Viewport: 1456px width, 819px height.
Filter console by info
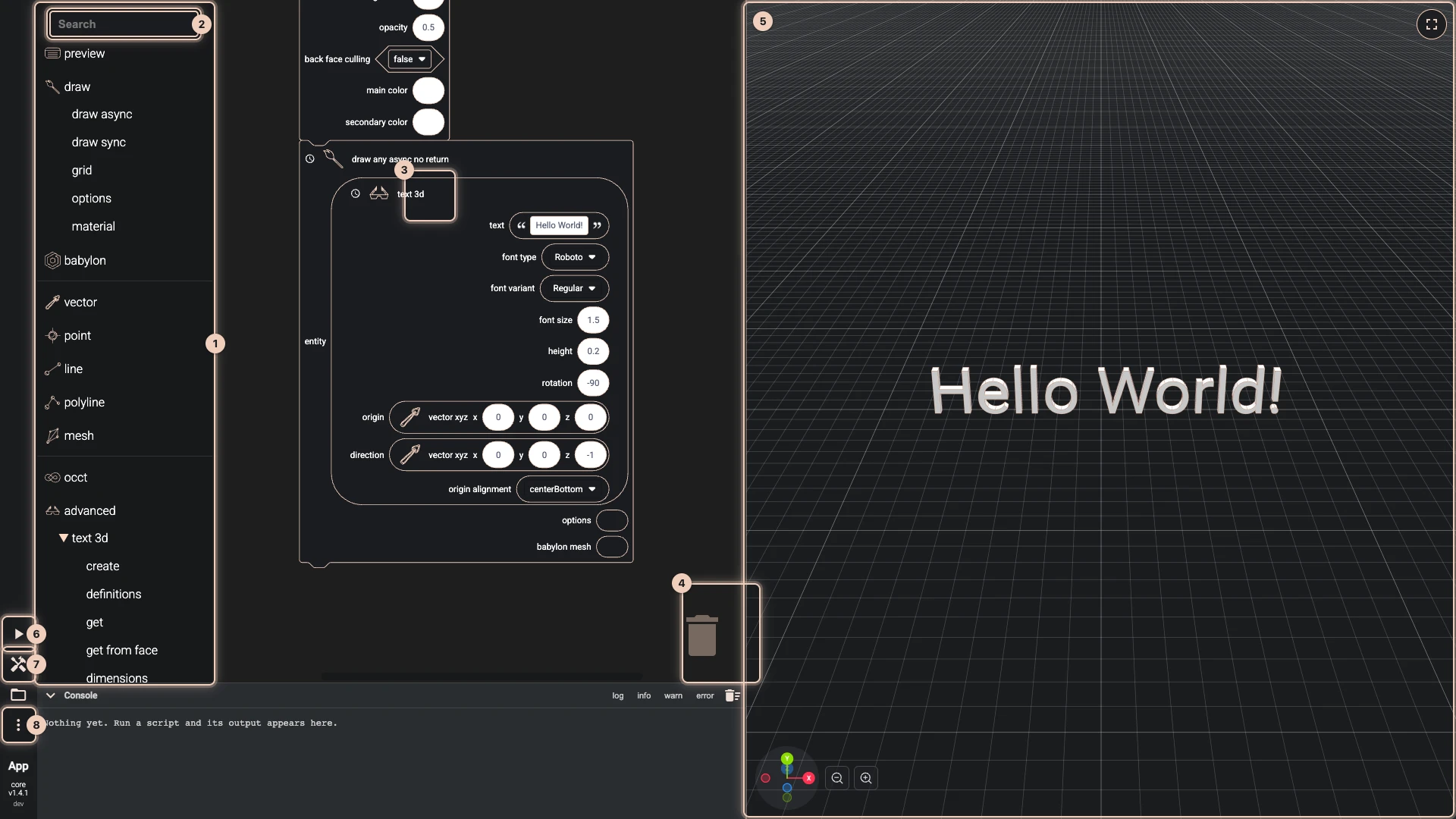pos(644,696)
